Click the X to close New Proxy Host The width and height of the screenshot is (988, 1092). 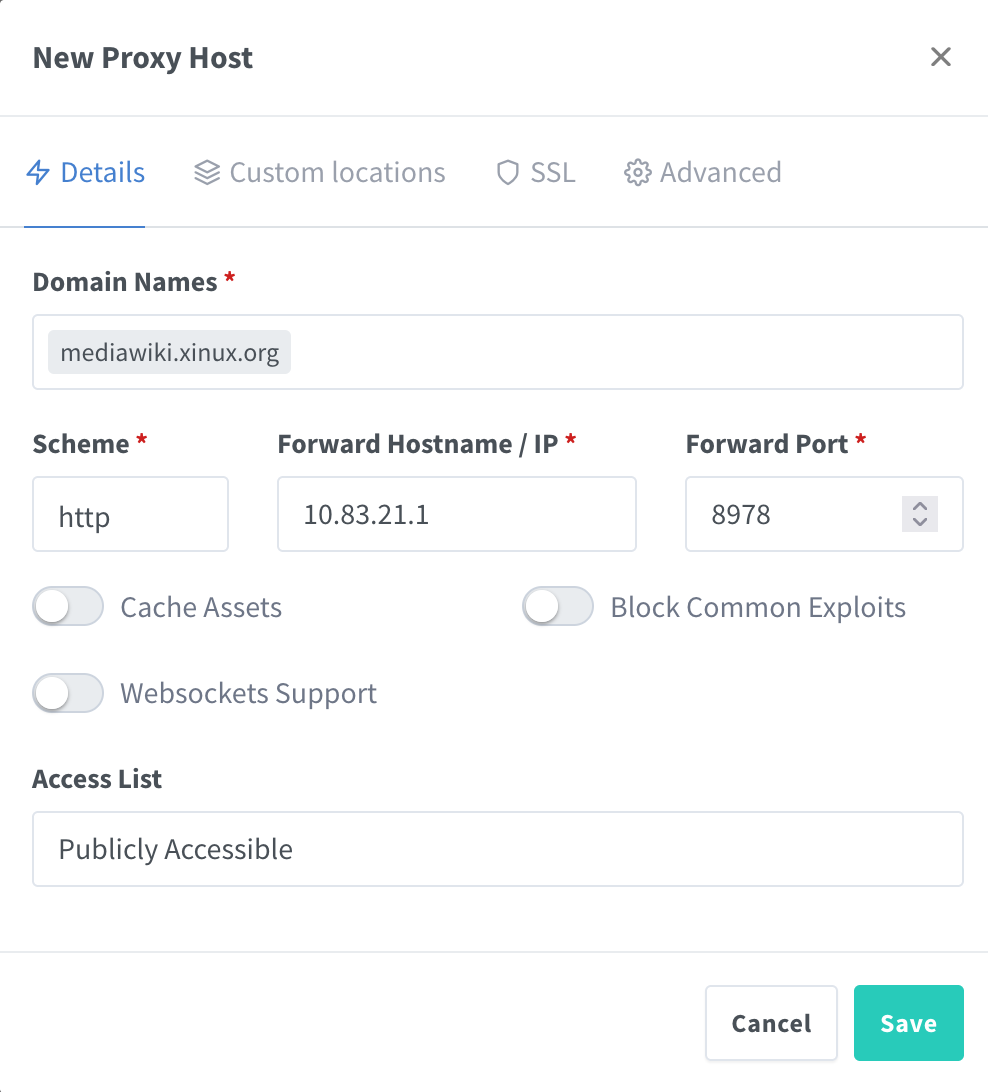point(940,57)
